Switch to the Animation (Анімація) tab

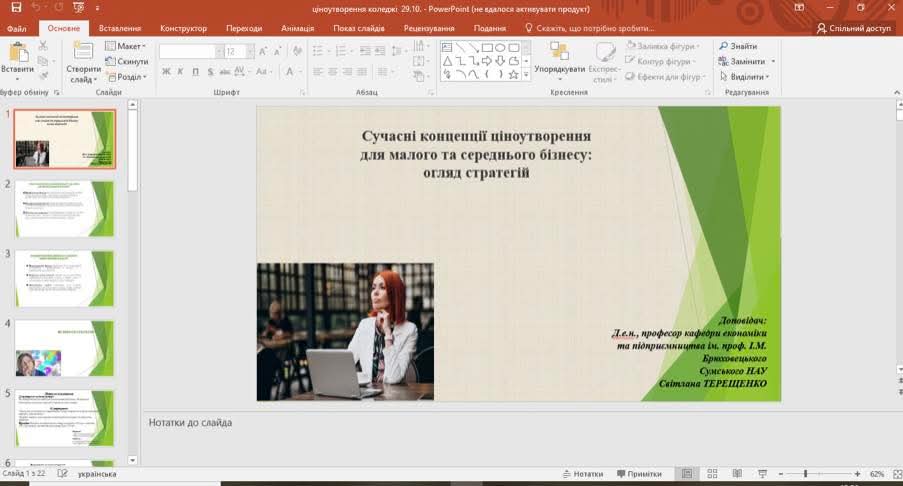[x=297, y=29]
